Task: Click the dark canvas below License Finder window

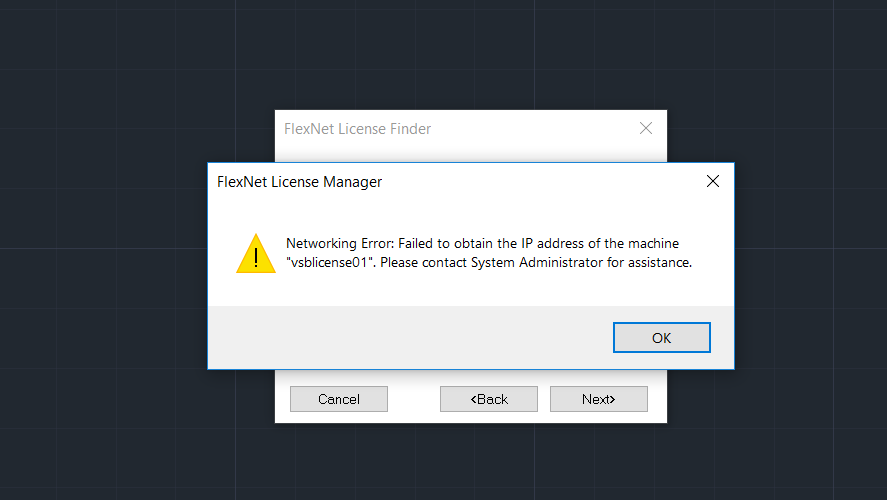Action: tap(471, 461)
